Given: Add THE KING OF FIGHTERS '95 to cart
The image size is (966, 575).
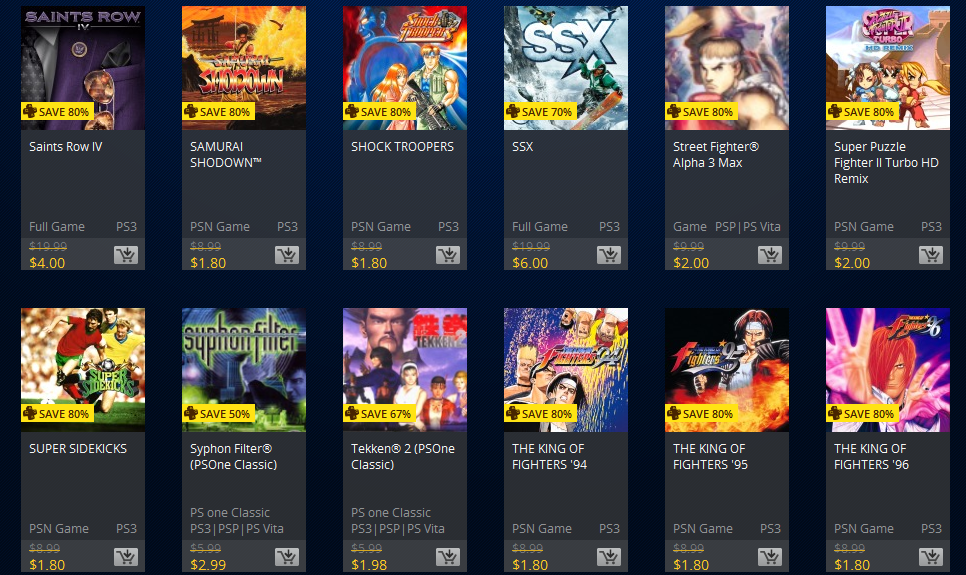Looking at the screenshot, I should pyautogui.click(x=769, y=557).
